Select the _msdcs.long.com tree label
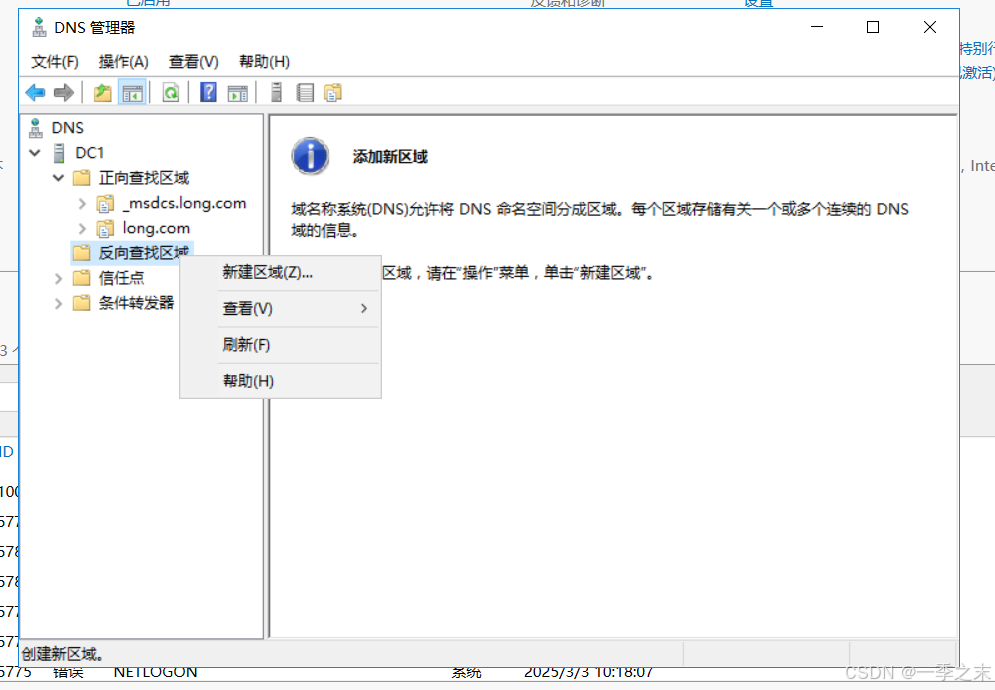Image resolution: width=995 pixels, height=690 pixels. 185,203
